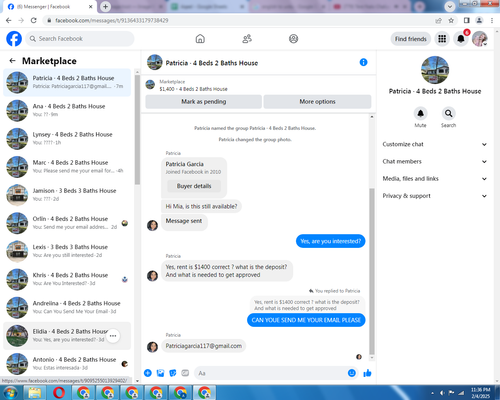Open the Groups icon in top navigation
The width and height of the screenshot is (500, 400).
click(x=293, y=39)
